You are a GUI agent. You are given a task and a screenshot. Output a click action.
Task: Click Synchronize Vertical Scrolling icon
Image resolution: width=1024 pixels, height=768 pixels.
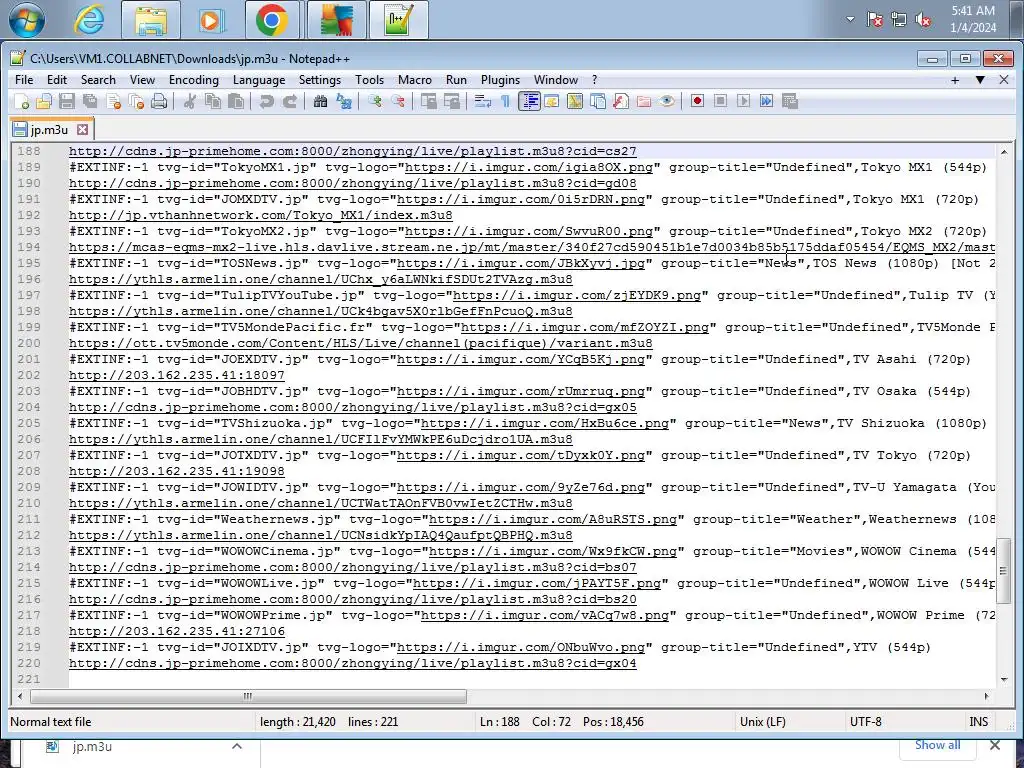(x=428, y=101)
